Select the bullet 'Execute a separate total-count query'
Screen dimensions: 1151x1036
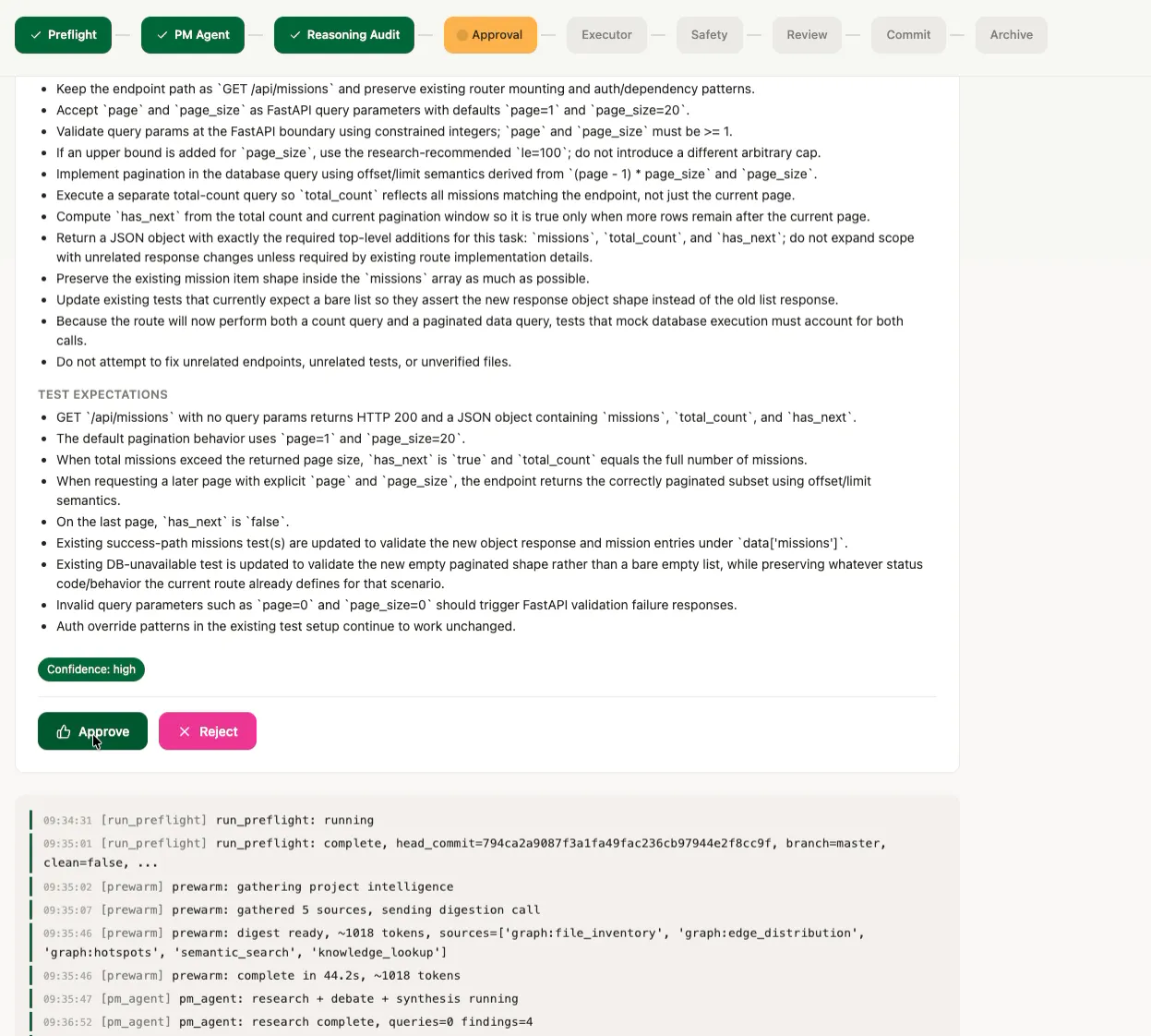pyautogui.click(x=426, y=195)
